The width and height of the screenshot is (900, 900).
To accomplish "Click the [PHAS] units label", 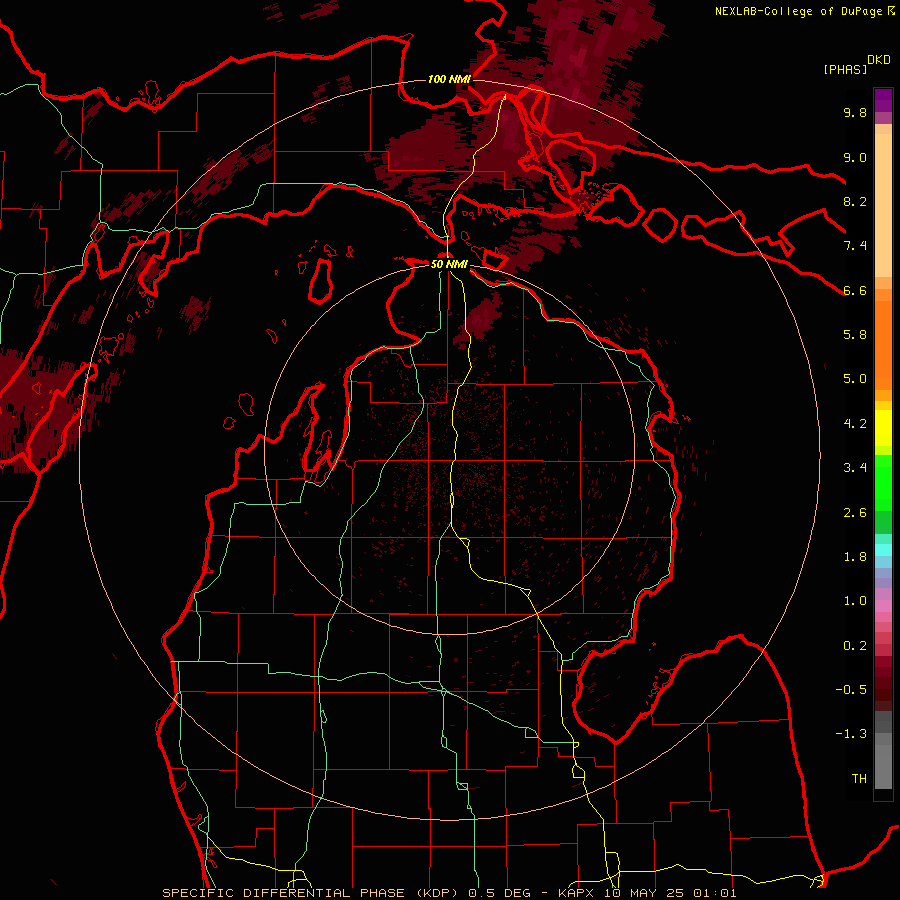I will 845,69.
